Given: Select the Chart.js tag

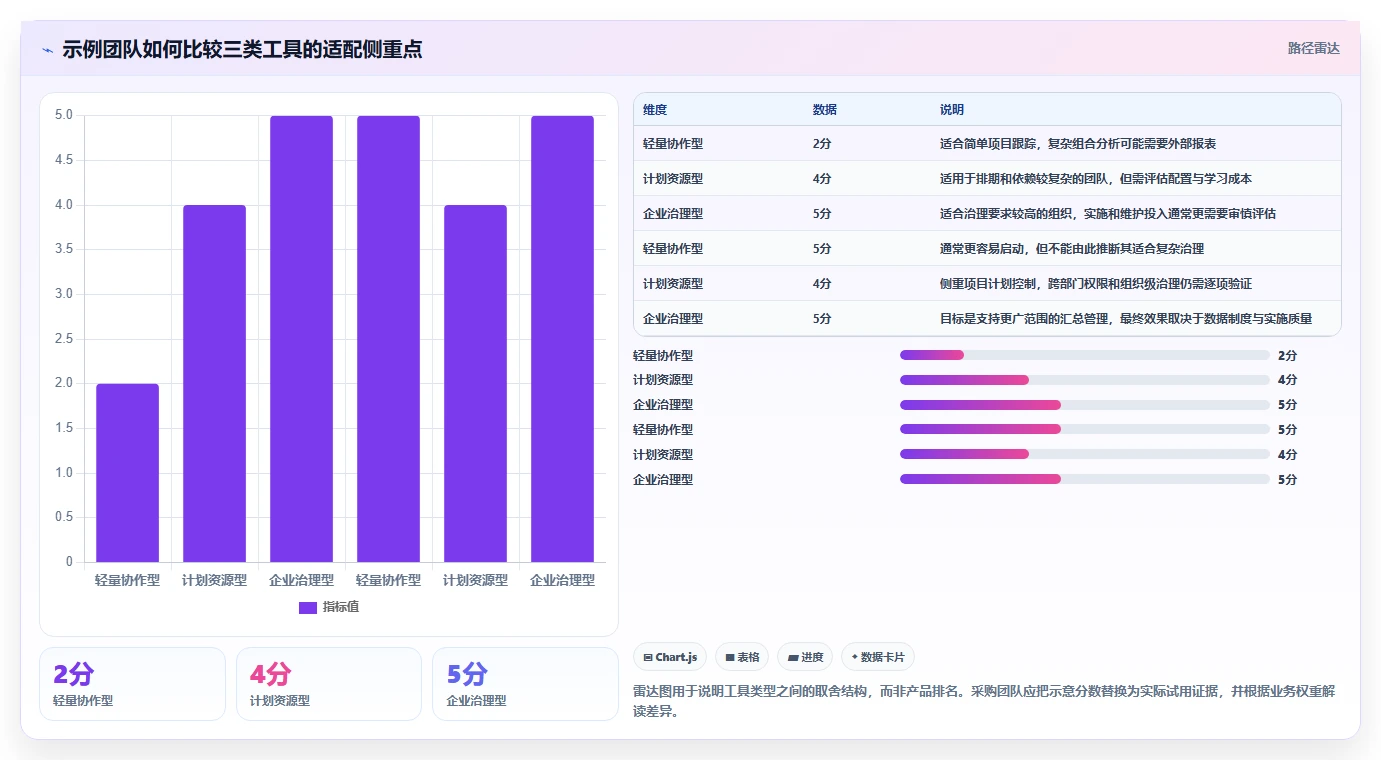Looking at the screenshot, I should click(x=670, y=657).
